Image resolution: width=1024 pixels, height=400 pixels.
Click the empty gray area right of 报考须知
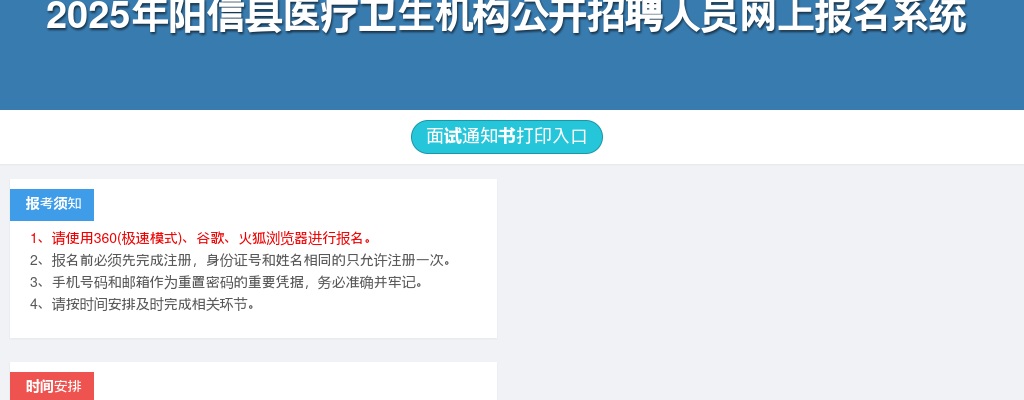pos(760,261)
